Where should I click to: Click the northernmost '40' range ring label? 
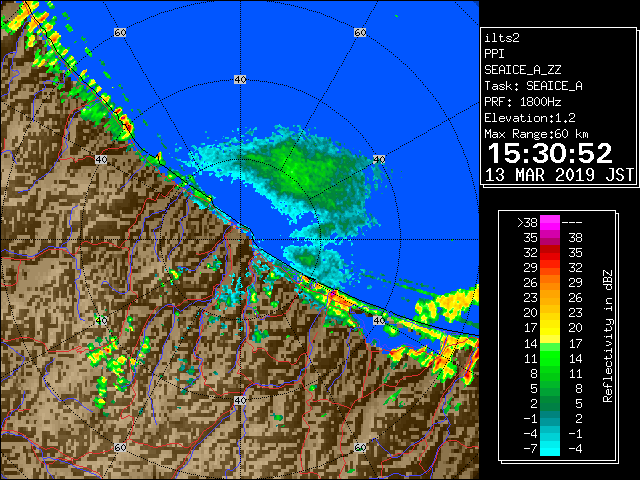pos(240,80)
